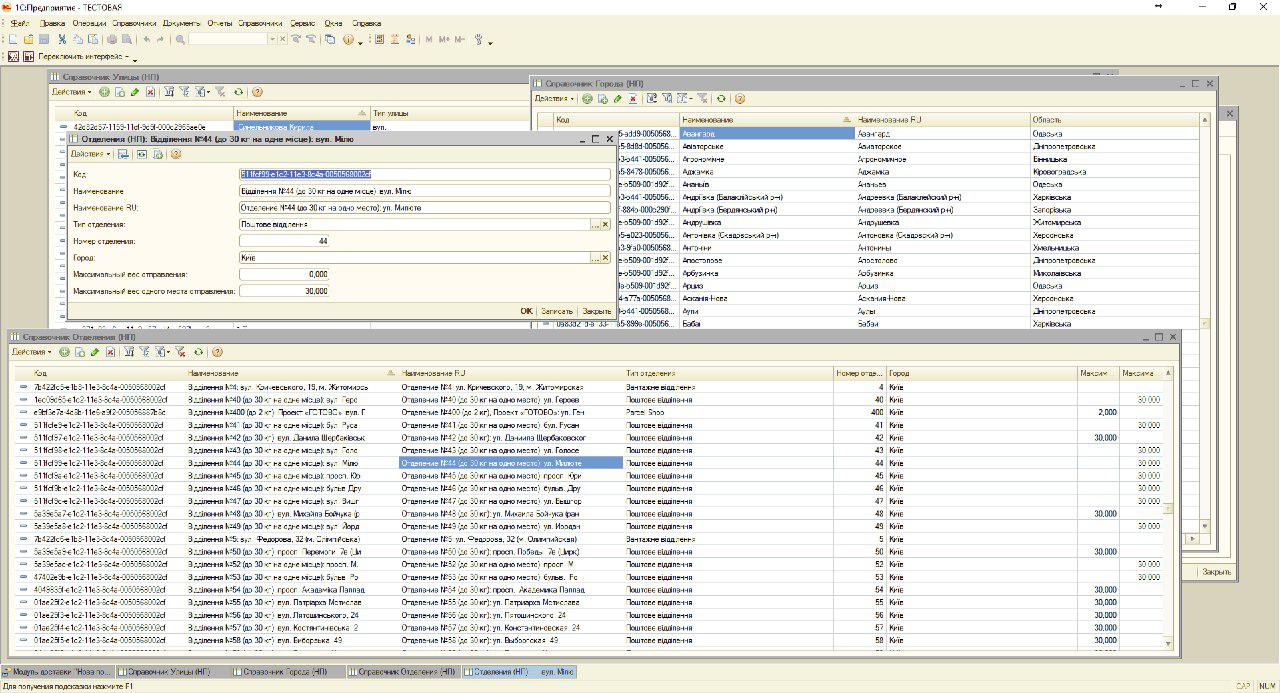The width and height of the screenshot is (1280, 693).
Task: Open help in Справочник Города toolbar
Action: coord(740,99)
